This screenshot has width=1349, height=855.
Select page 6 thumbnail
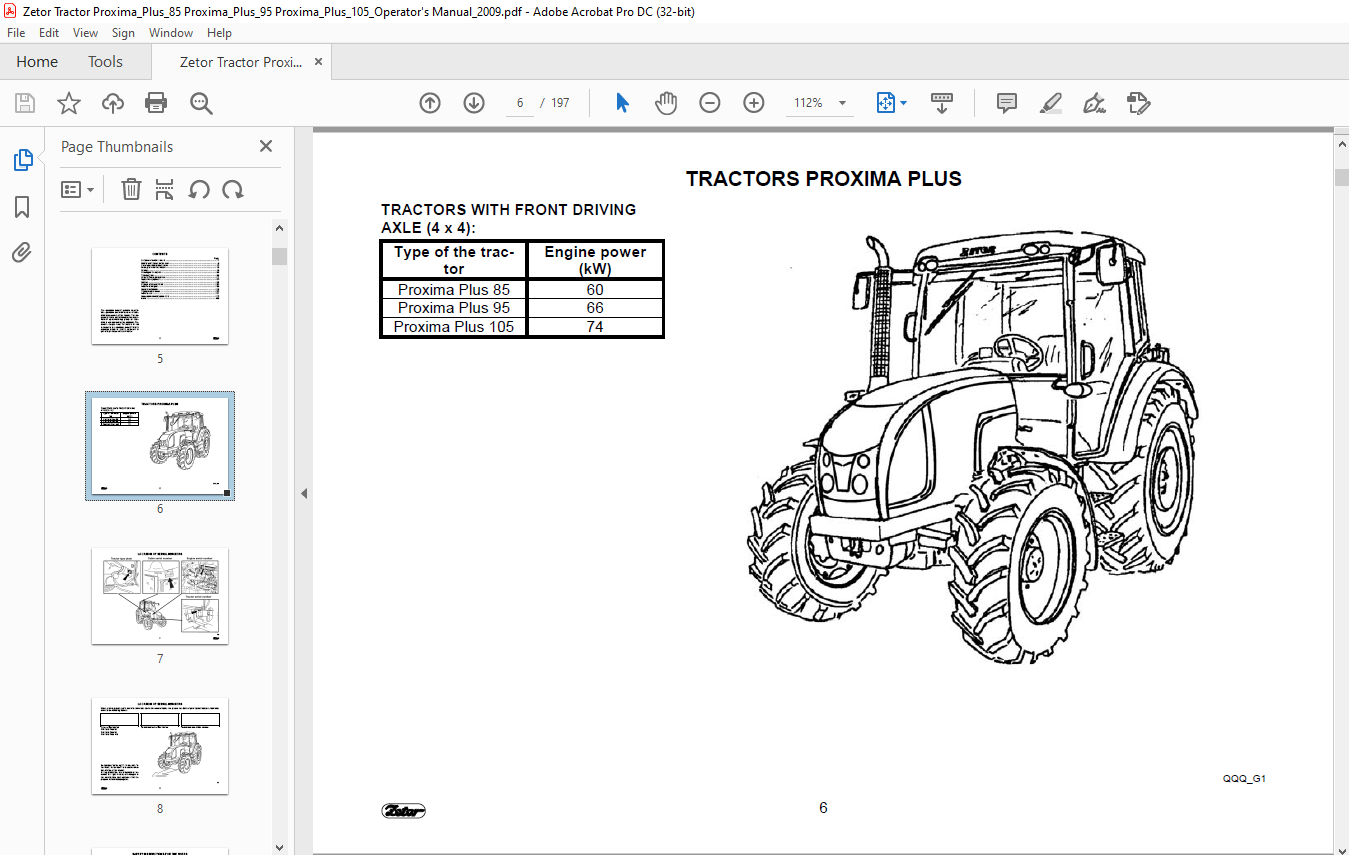[160, 446]
